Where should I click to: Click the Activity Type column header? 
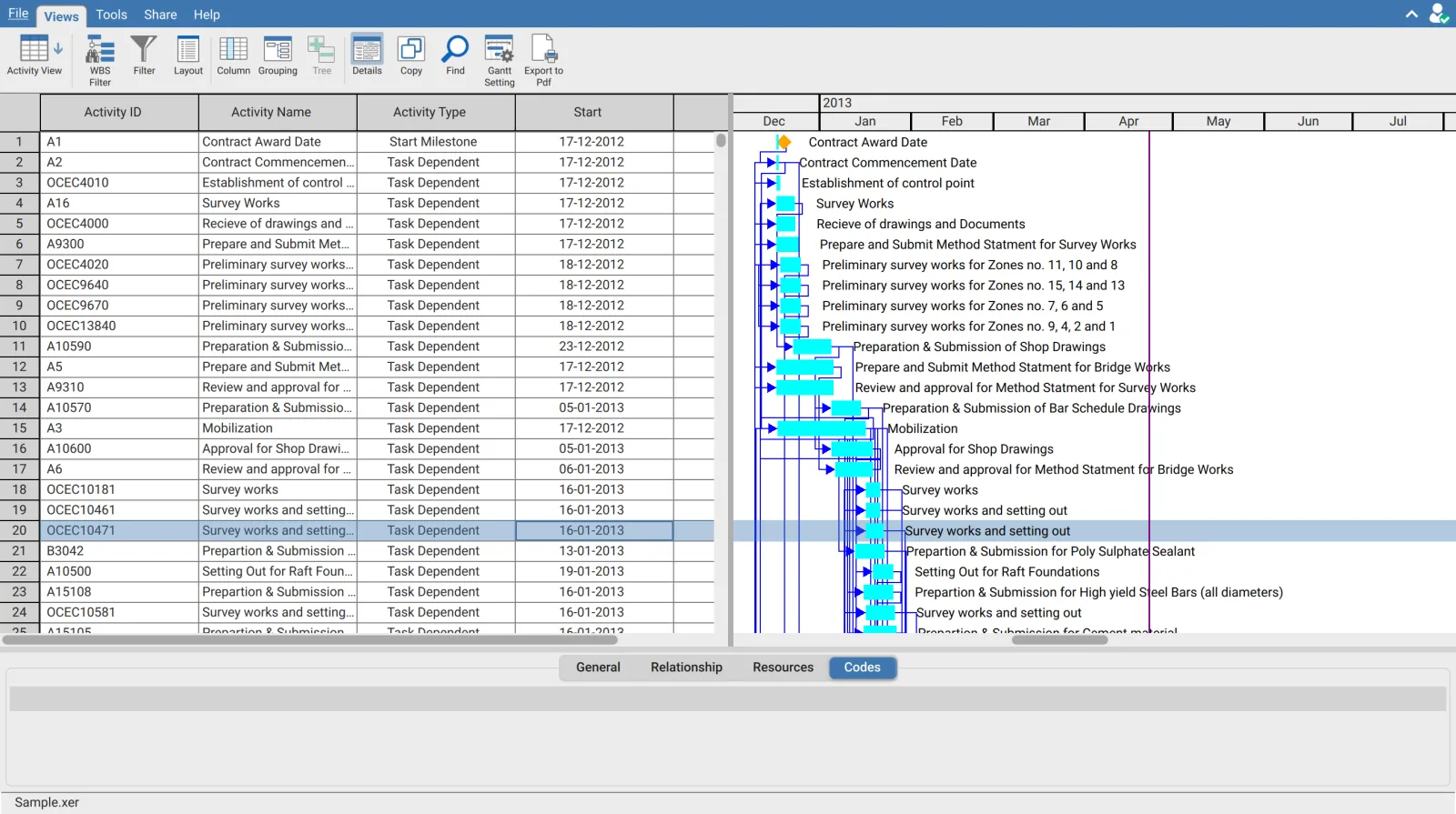tap(436, 113)
